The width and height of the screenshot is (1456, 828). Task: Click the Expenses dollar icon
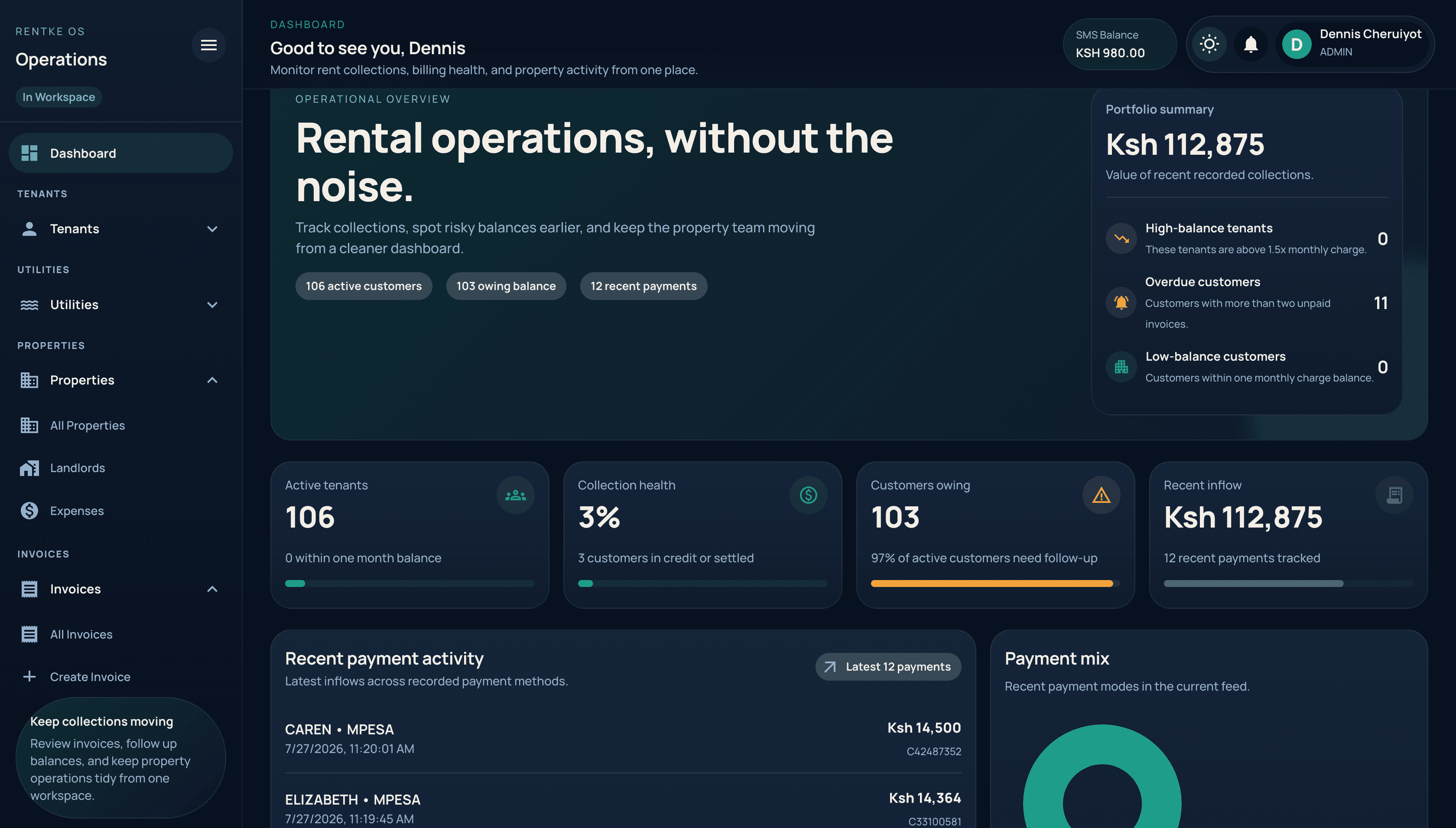pyautogui.click(x=29, y=511)
